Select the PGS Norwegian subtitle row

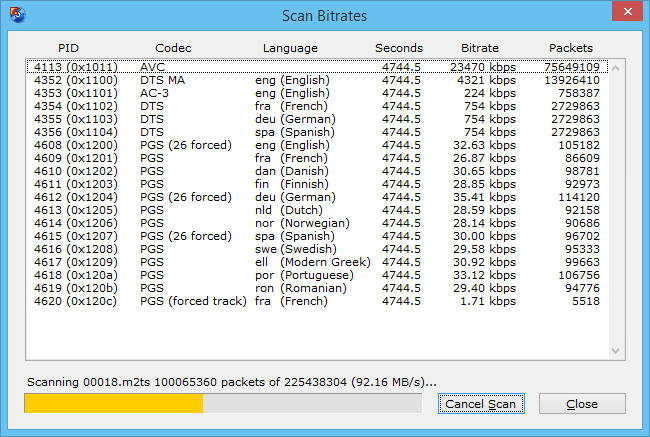pos(317,223)
